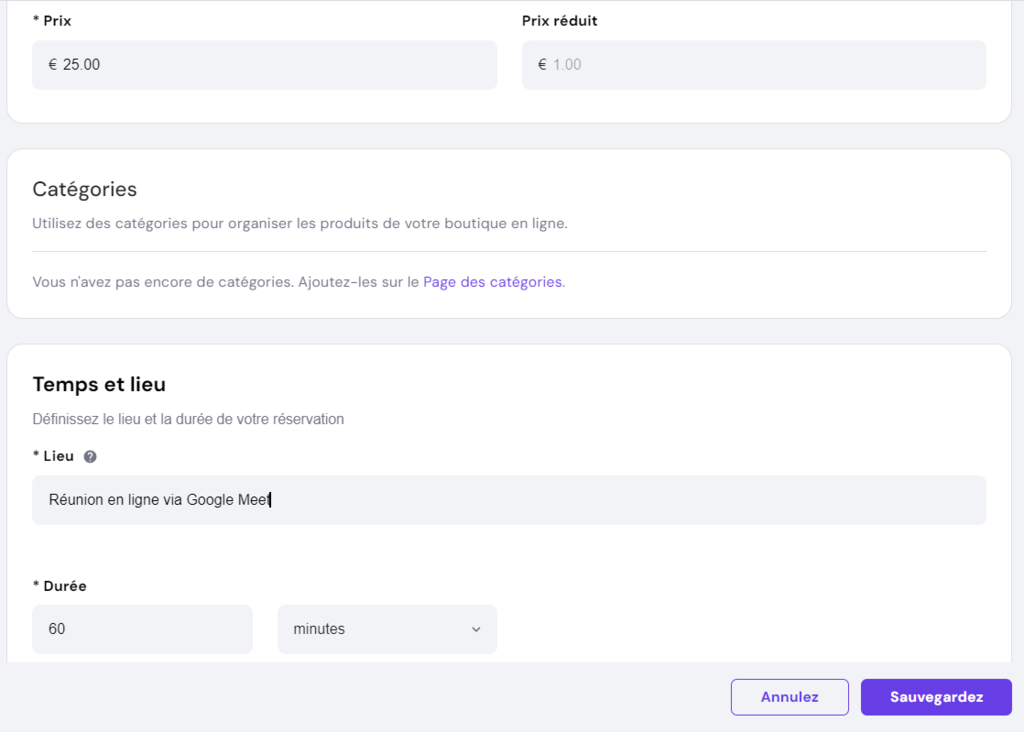This screenshot has height=732, width=1024.
Task: Click the "* Lieu" field label
Action: [x=54, y=456]
